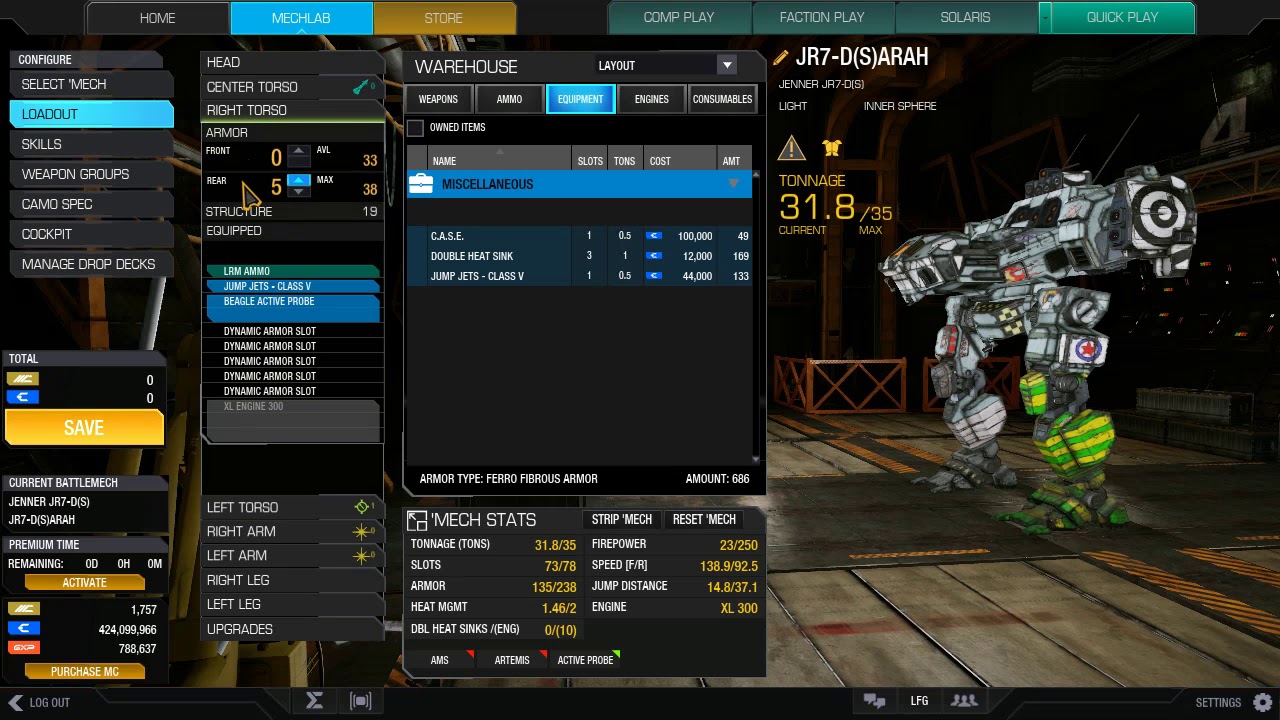Expand the Right Arm section

tap(292, 532)
